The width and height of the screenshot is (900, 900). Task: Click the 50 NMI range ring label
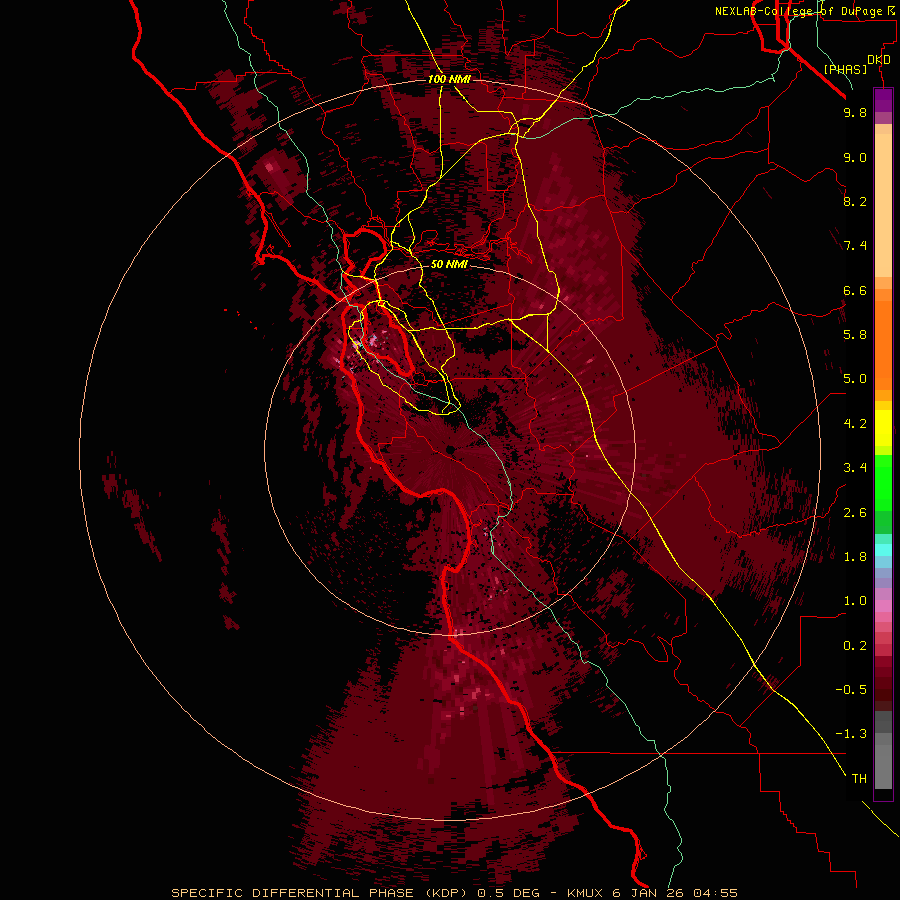pos(449,265)
